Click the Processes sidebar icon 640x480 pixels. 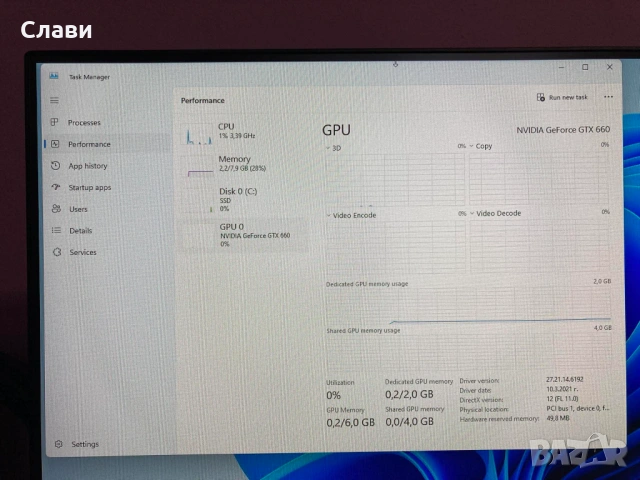coord(54,122)
